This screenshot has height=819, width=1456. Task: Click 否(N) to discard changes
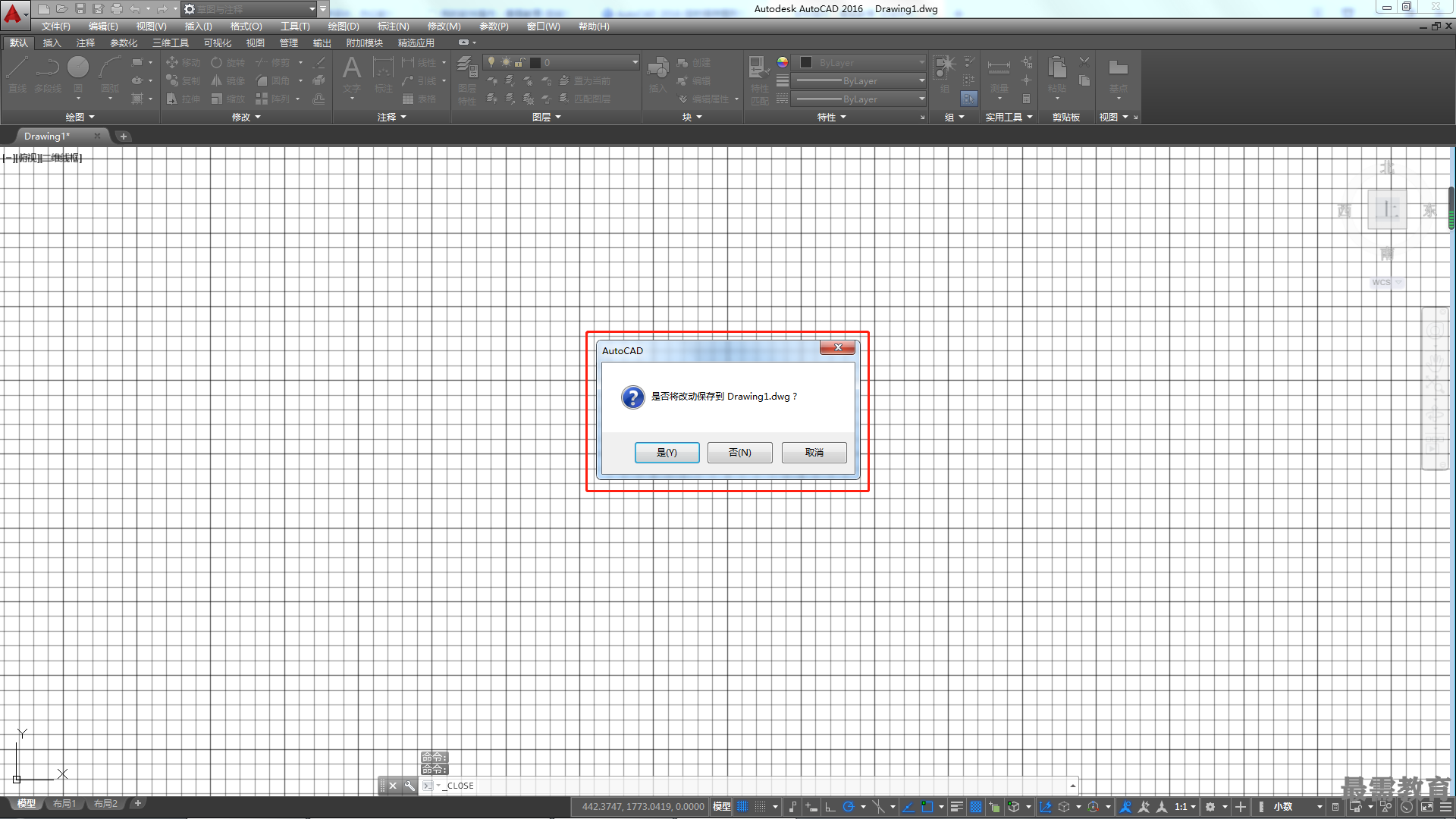[x=739, y=453]
